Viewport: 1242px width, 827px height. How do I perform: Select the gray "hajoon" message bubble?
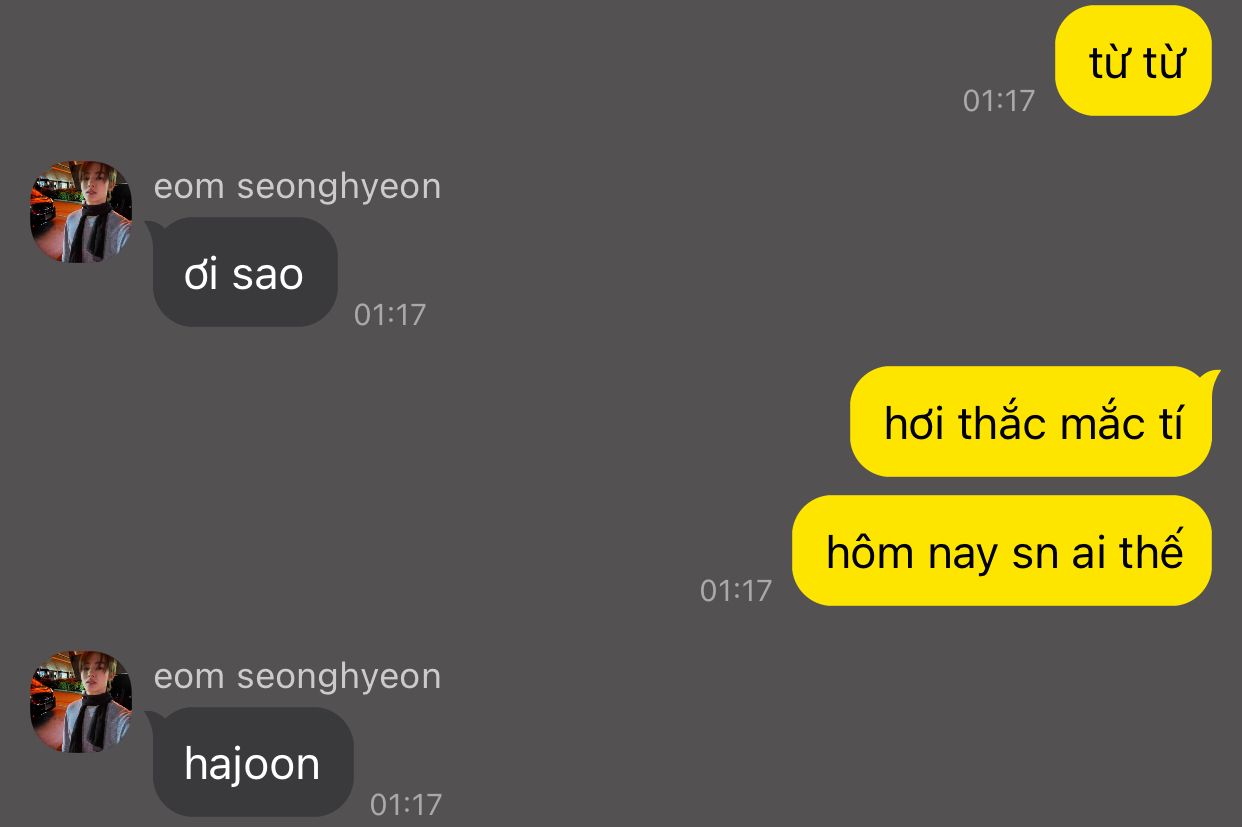pyautogui.click(x=253, y=763)
